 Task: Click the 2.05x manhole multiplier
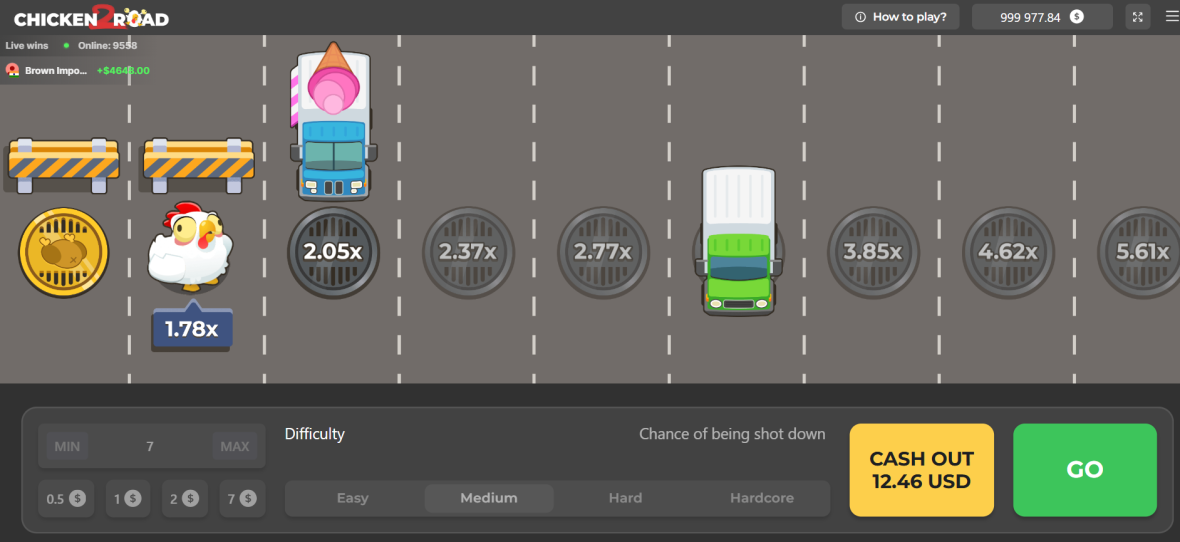333,252
